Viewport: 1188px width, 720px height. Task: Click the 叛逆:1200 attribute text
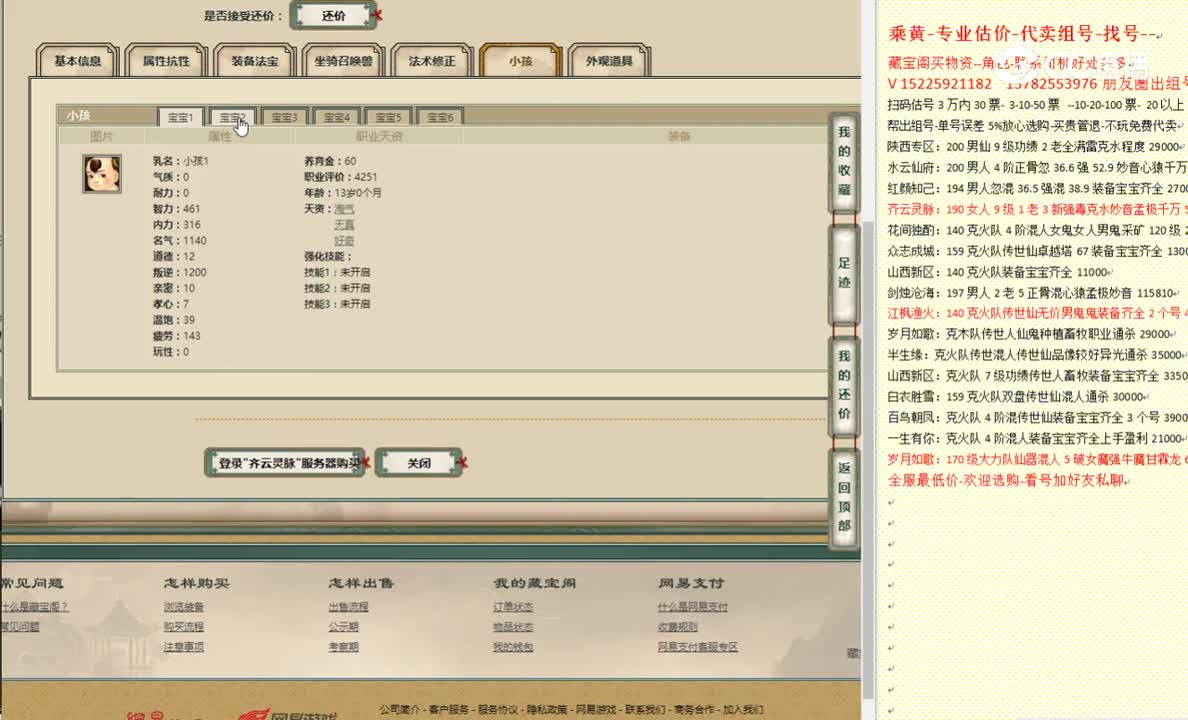tap(180, 272)
